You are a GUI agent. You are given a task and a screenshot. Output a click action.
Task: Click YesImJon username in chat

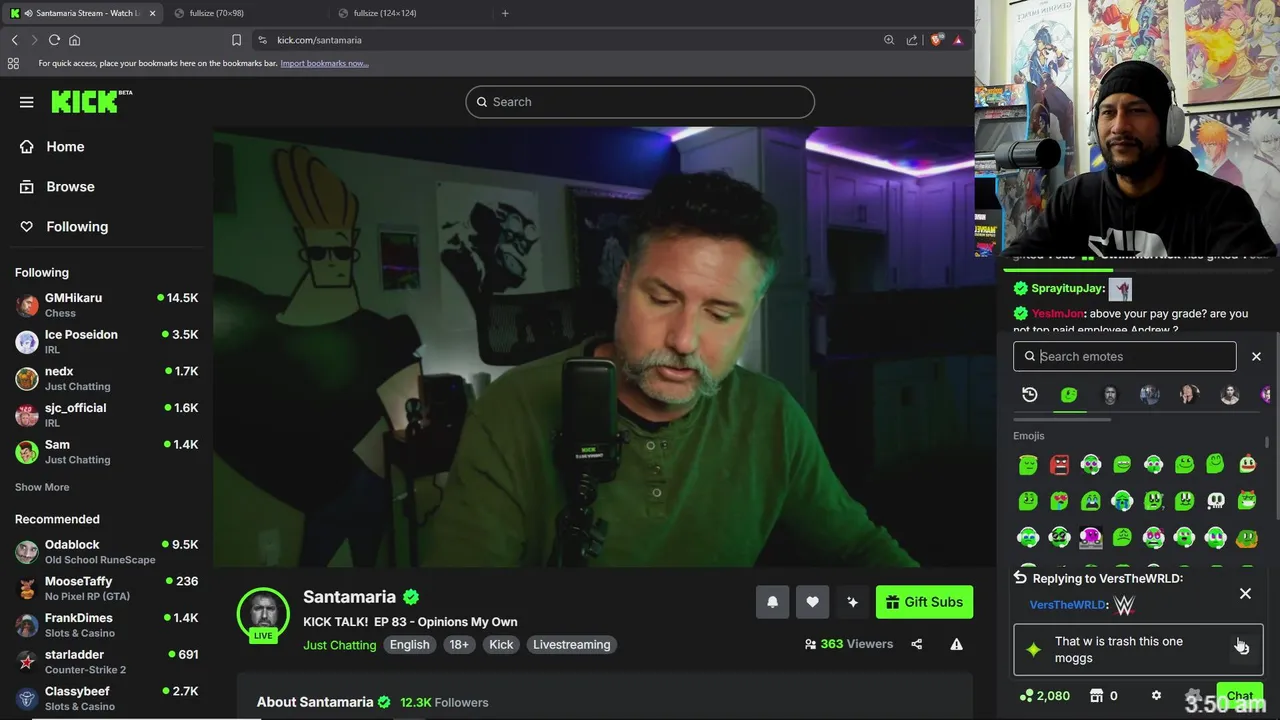coord(1057,313)
